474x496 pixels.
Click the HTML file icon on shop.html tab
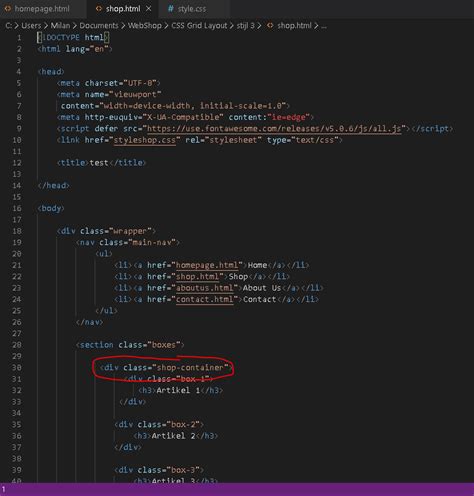click(99, 9)
